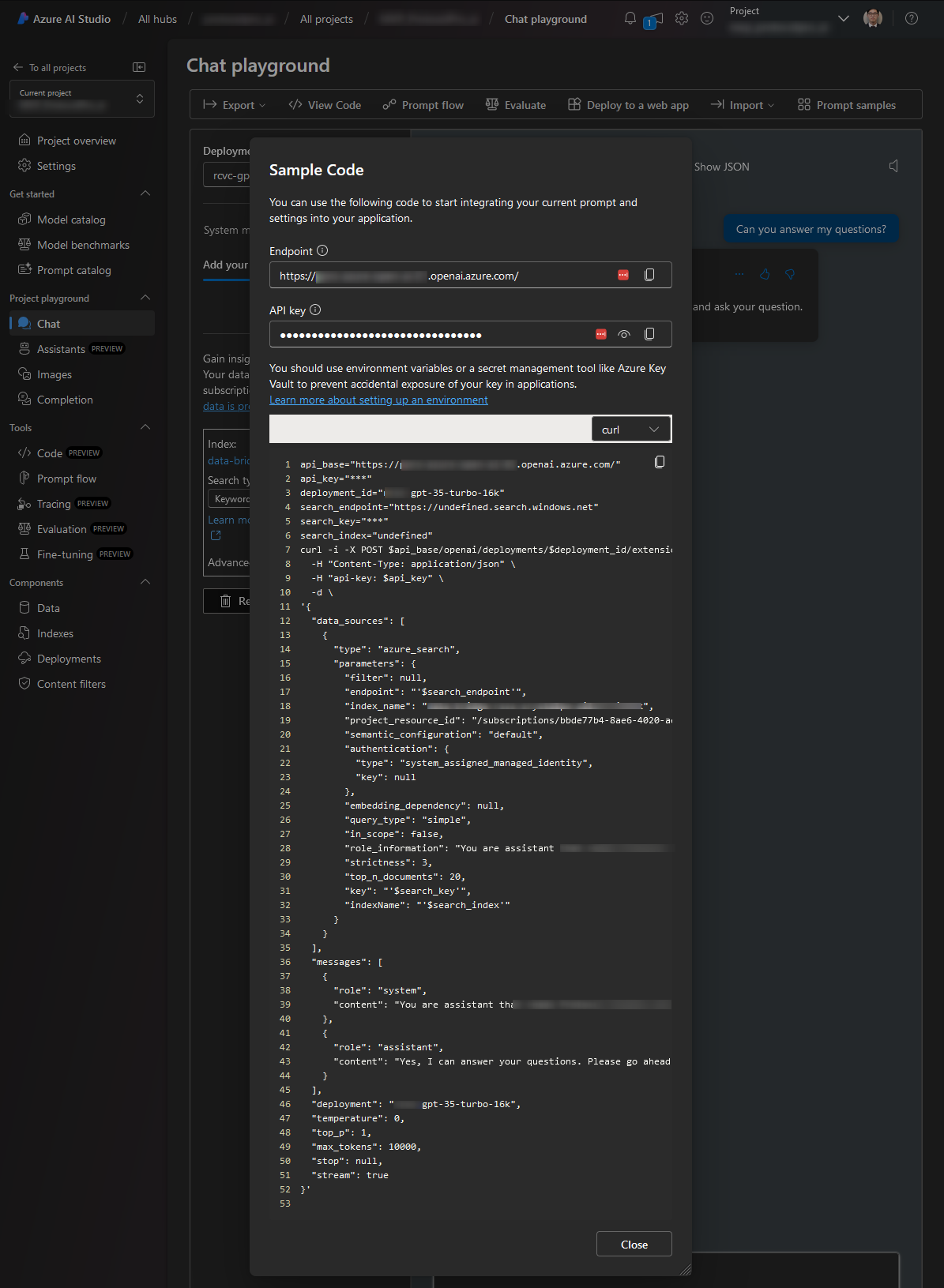Open View Code in toolbar
This screenshot has width=944, height=1288.
[325, 105]
